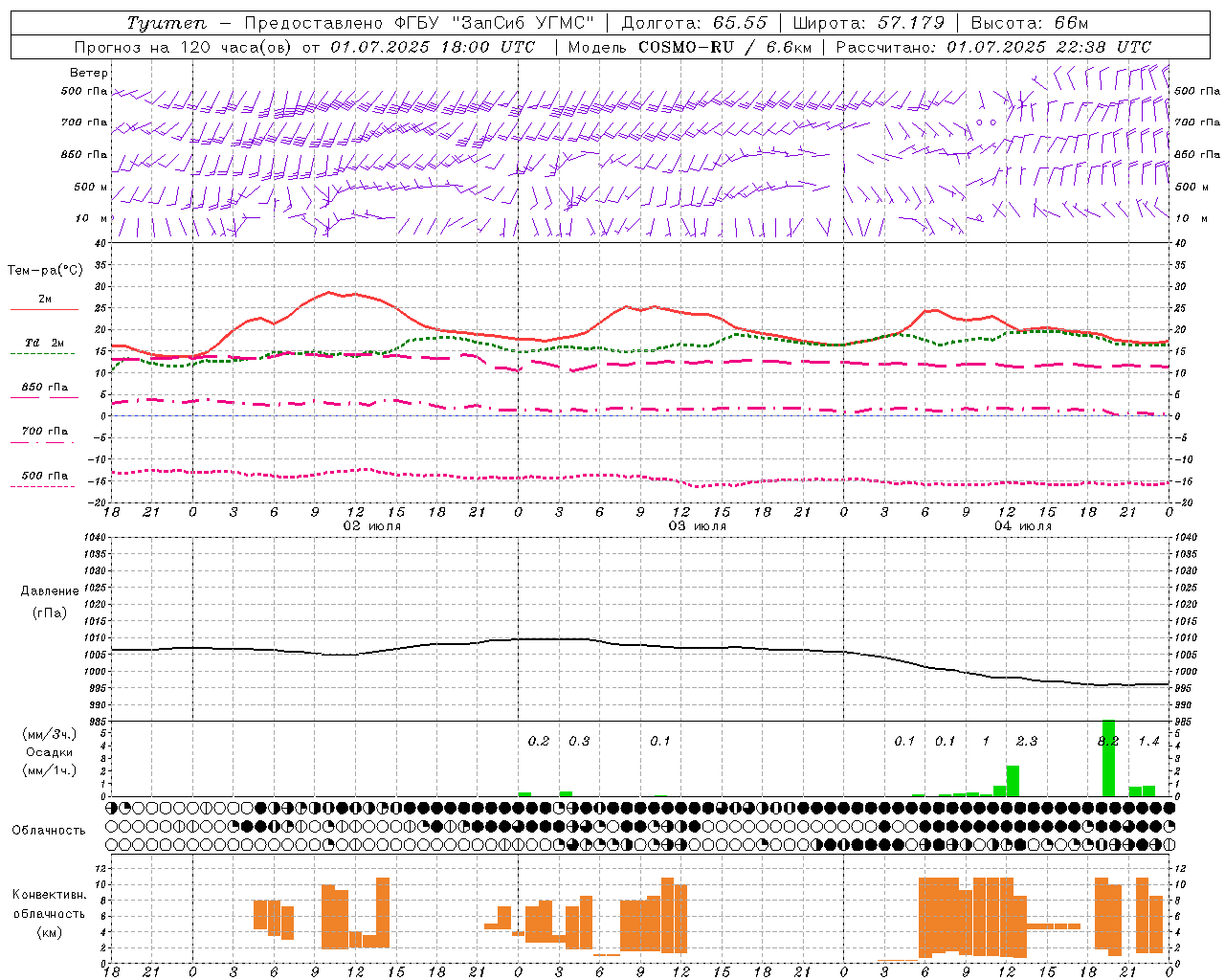
Task: Click the 850 гПа temperature legend entry
Action: pyautogui.click(x=45, y=388)
